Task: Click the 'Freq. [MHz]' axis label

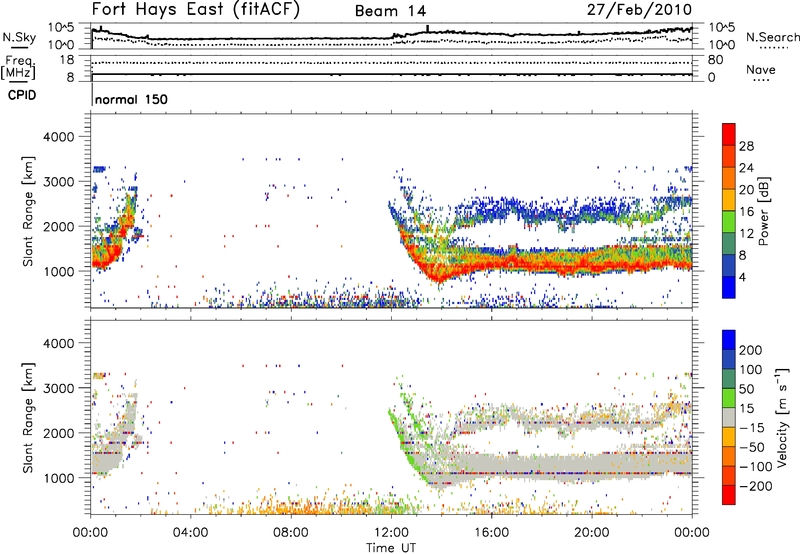Action: [x=19, y=68]
